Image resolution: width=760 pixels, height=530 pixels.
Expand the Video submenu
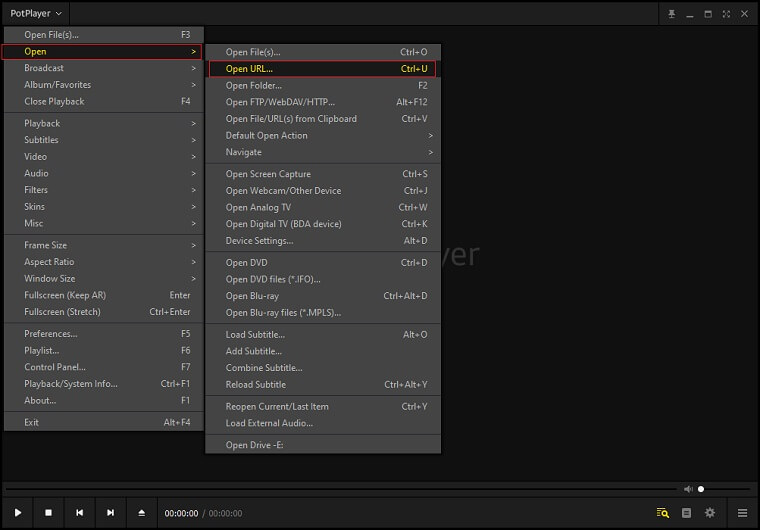(104, 157)
